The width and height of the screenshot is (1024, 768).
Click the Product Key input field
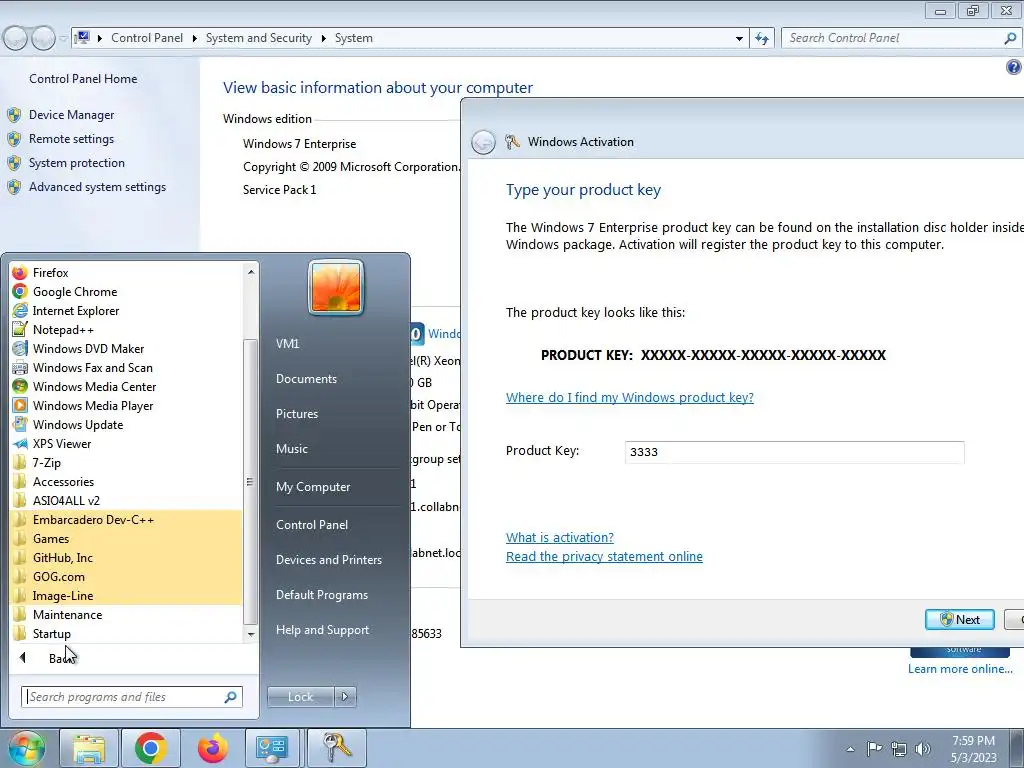click(x=794, y=452)
